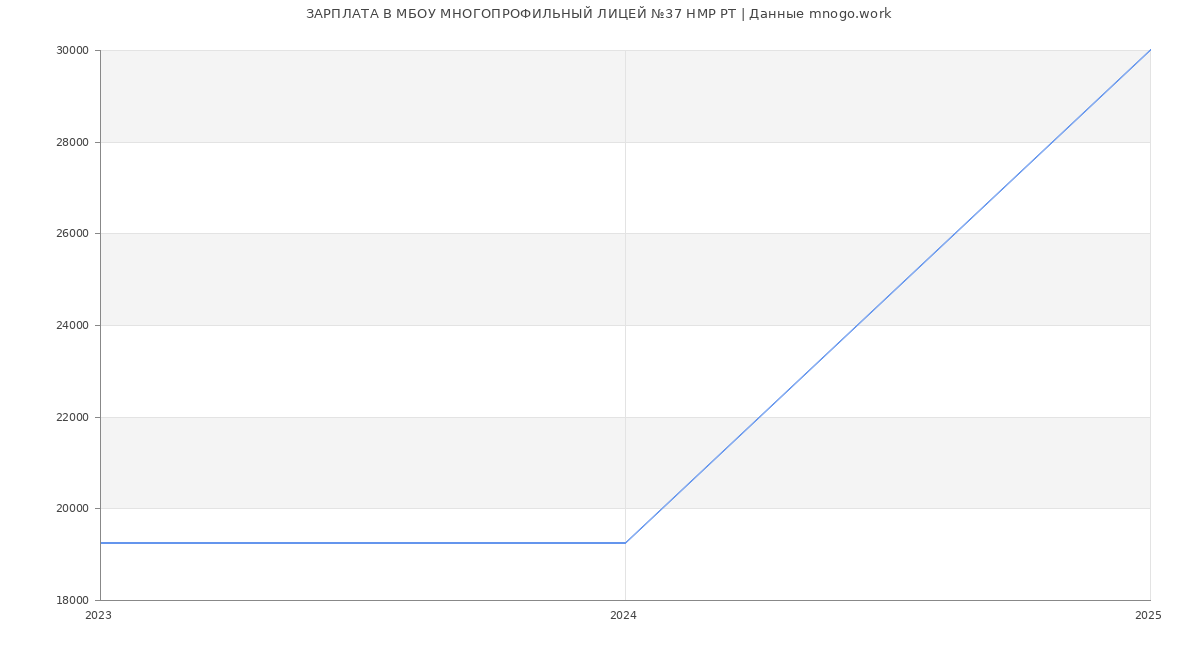Click the 26000 y-axis label
The width and height of the screenshot is (1200, 650).
click(73, 234)
